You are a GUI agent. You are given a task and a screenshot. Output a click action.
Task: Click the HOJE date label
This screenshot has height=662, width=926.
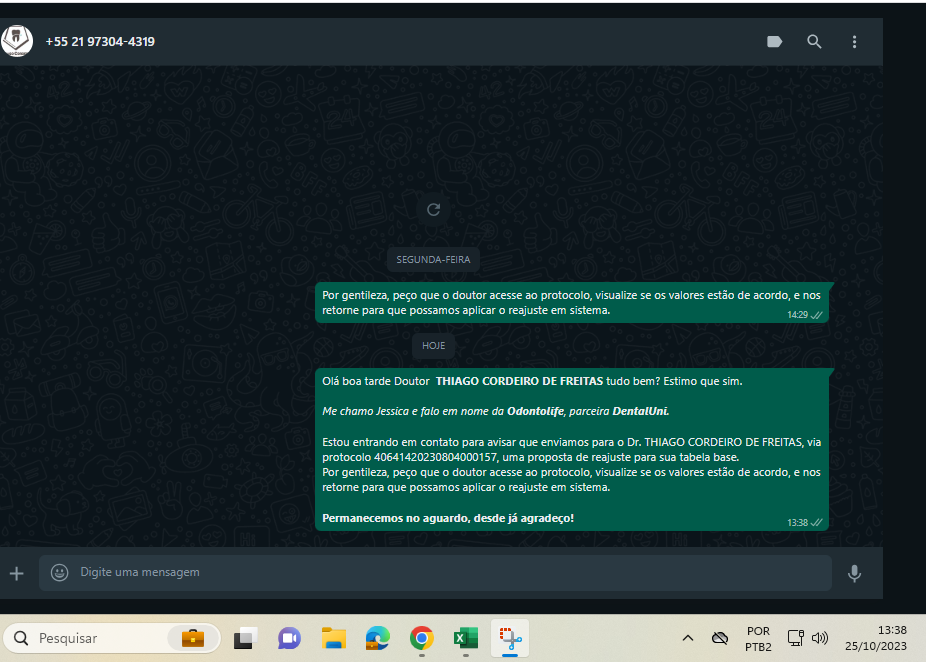pyautogui.click(x=433, y=346)
